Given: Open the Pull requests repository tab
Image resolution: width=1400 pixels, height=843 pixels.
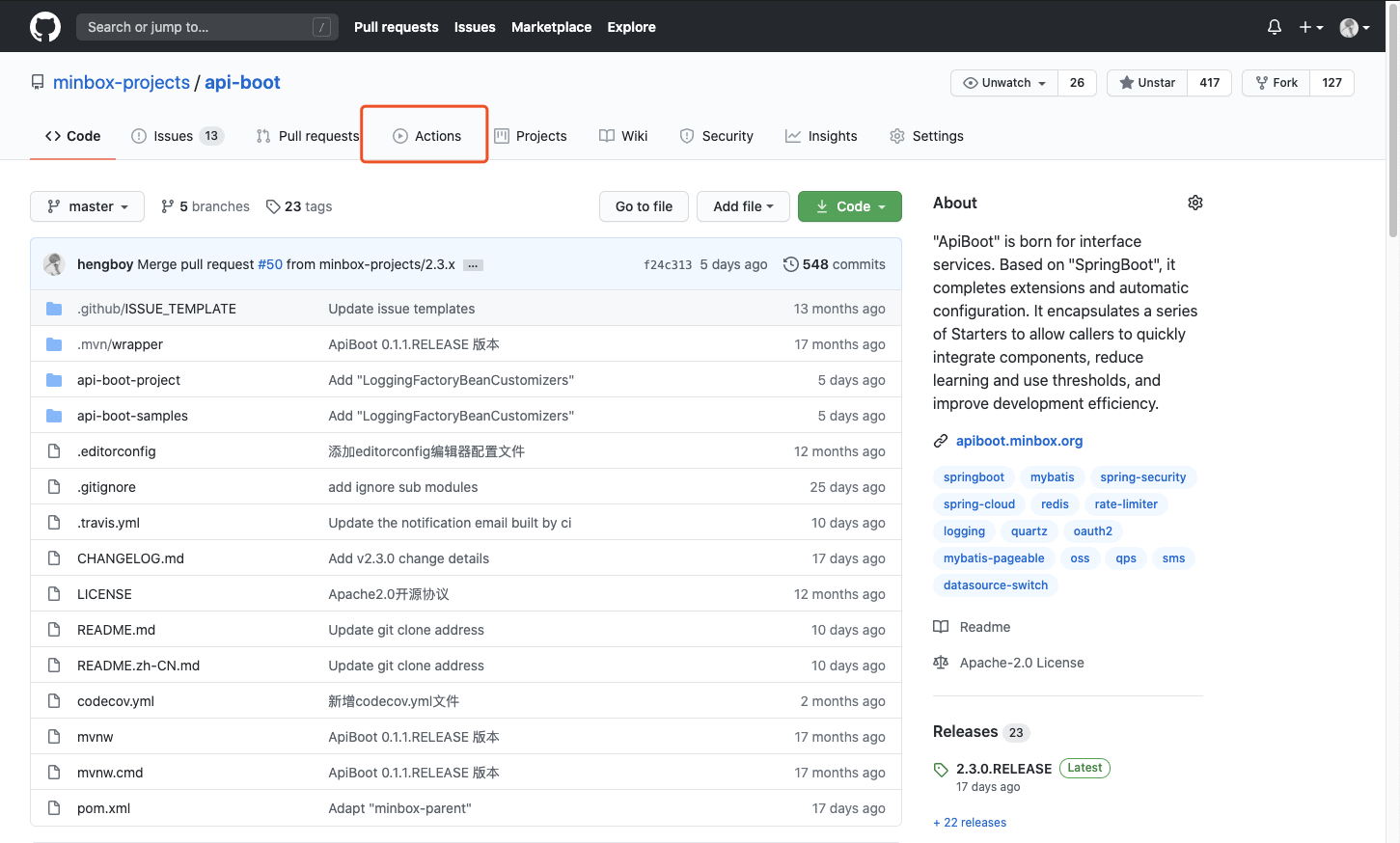Looking at the screenshot, I should (x=308, y=136).
